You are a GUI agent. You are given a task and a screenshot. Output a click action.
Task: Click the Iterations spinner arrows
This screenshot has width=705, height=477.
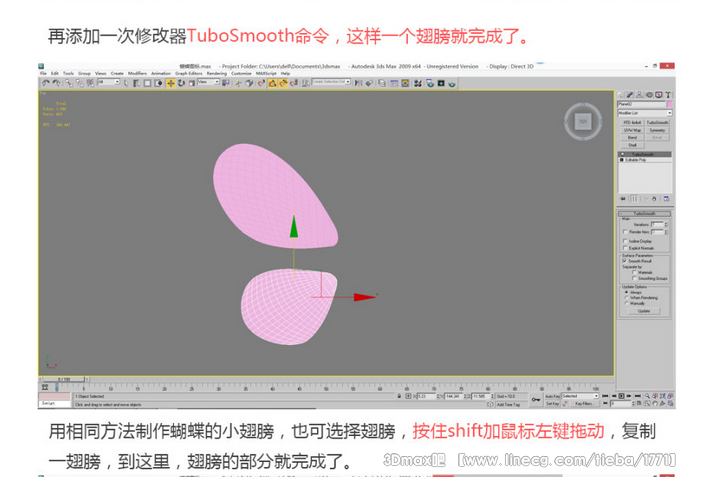pyautogui.click(x=666, y=224)
